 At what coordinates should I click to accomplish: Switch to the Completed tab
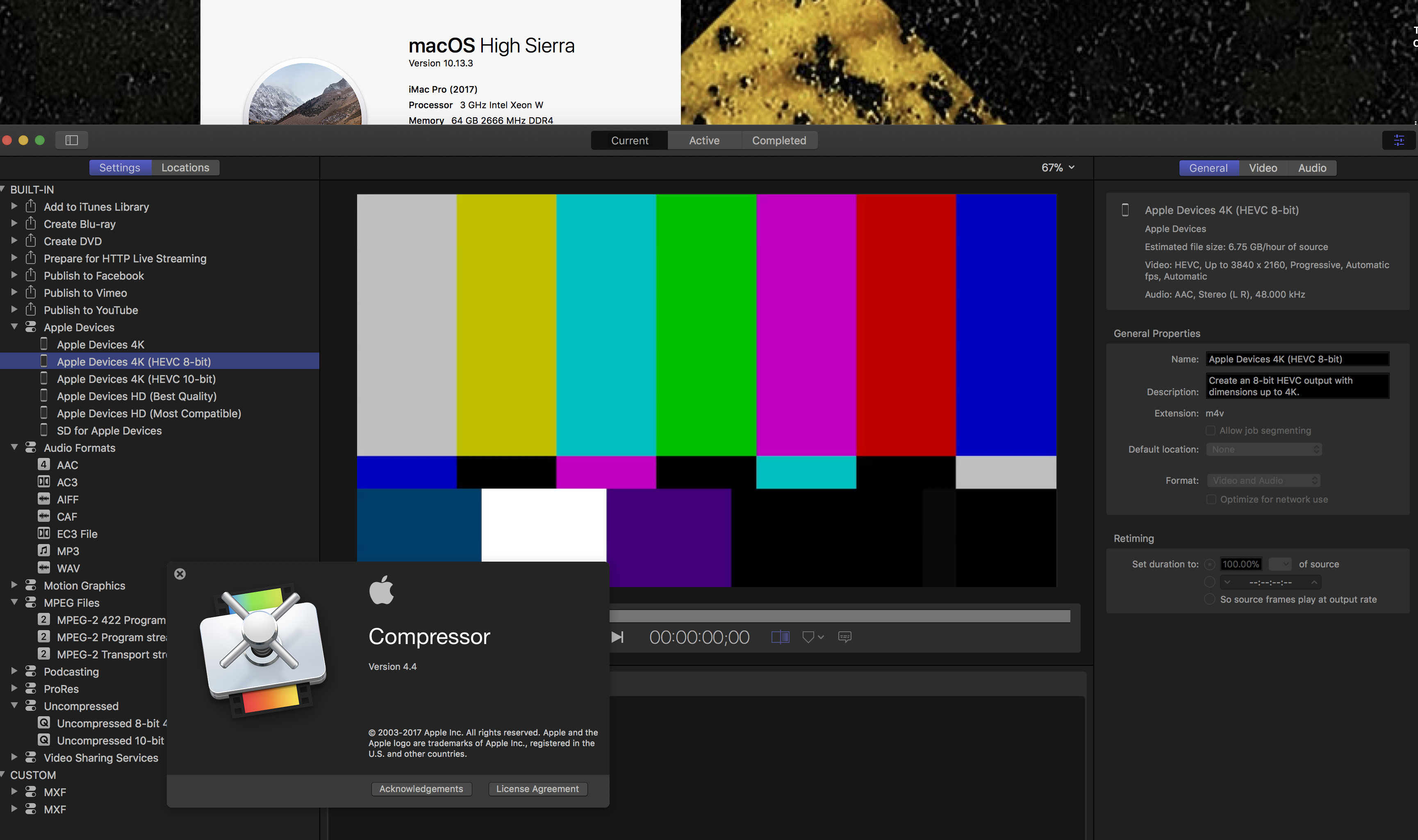(x=778, y=140)
